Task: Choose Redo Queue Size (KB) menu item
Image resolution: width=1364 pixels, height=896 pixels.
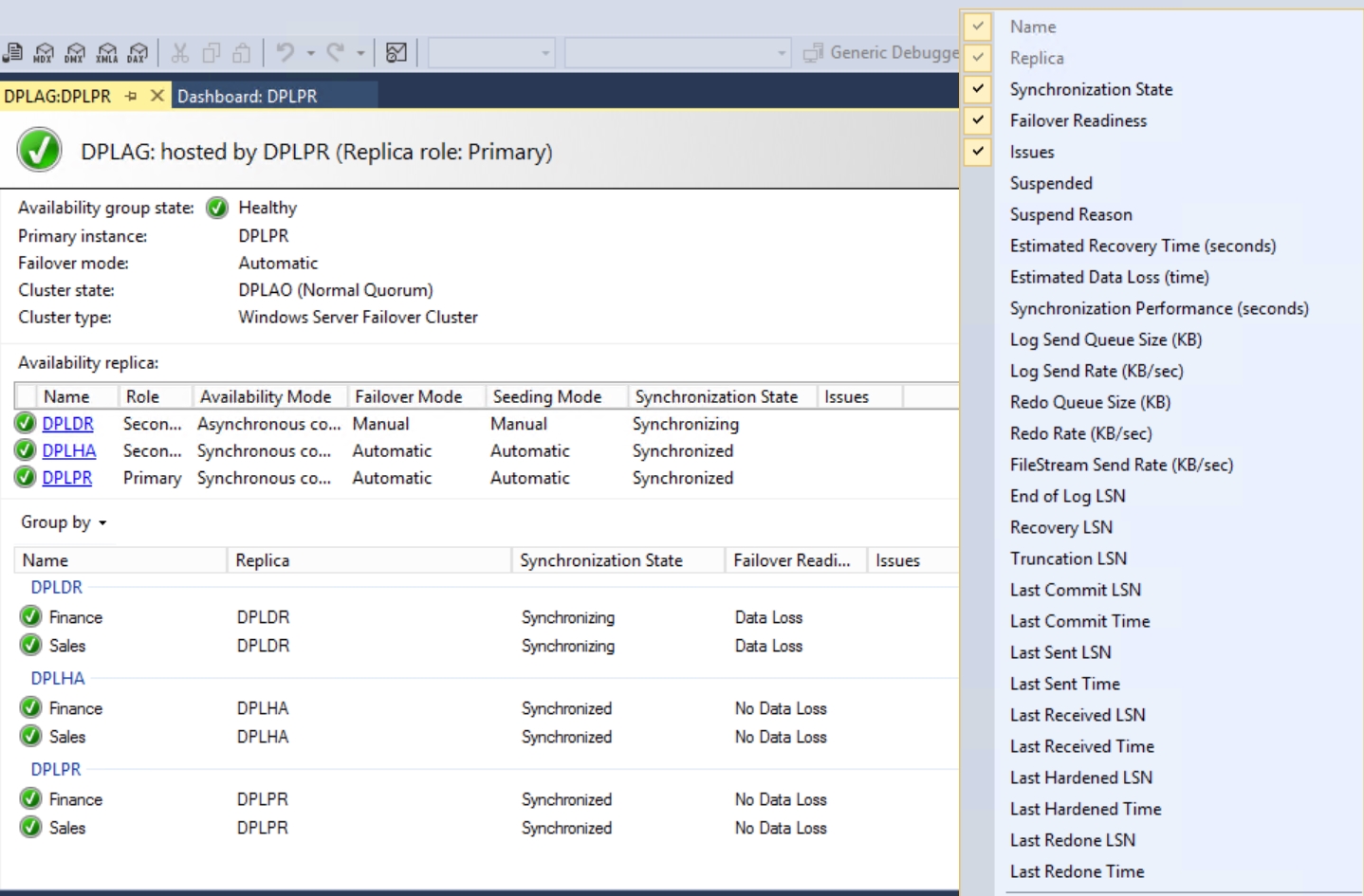Action: click(1090, 402)
